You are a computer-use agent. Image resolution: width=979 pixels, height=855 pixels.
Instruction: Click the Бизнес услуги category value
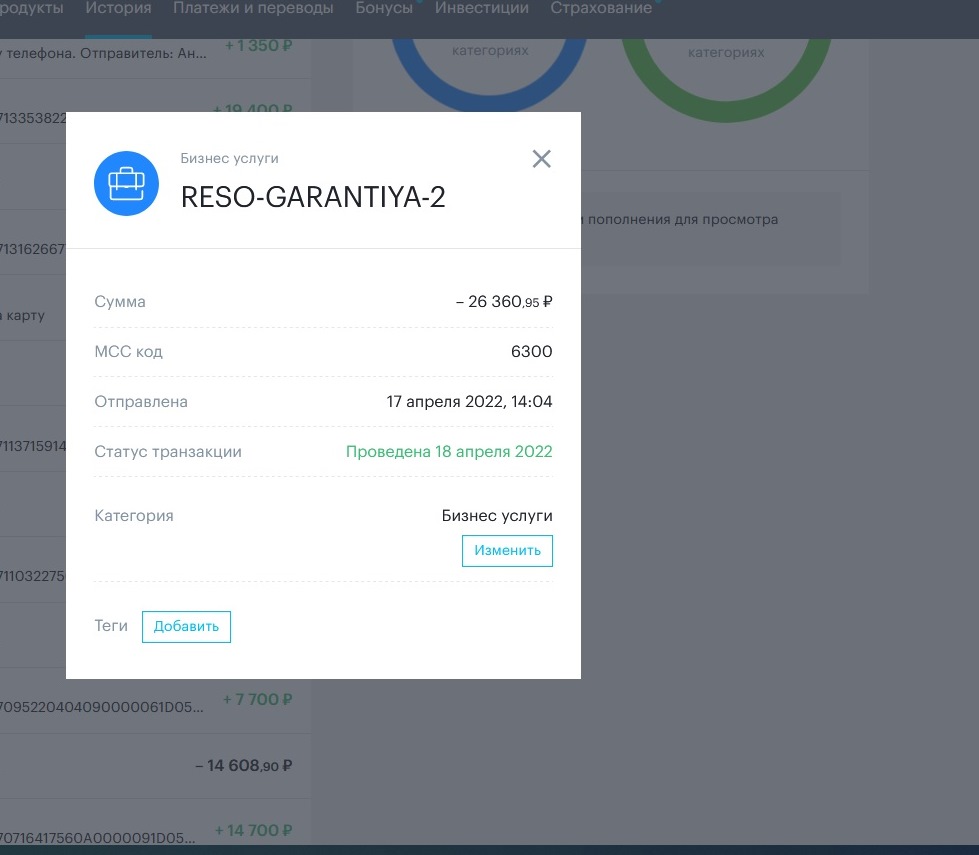pyautogui.click(x=497, y=516)
